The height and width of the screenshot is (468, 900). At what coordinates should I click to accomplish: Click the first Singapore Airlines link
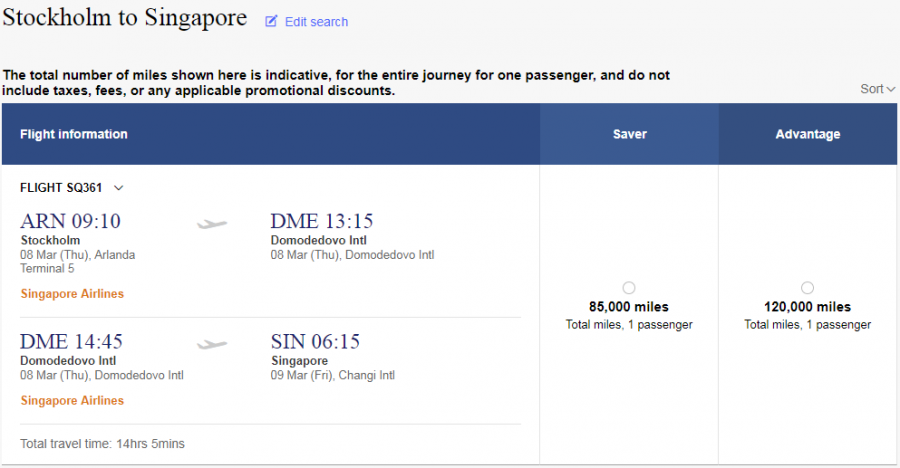coord(72,294)
